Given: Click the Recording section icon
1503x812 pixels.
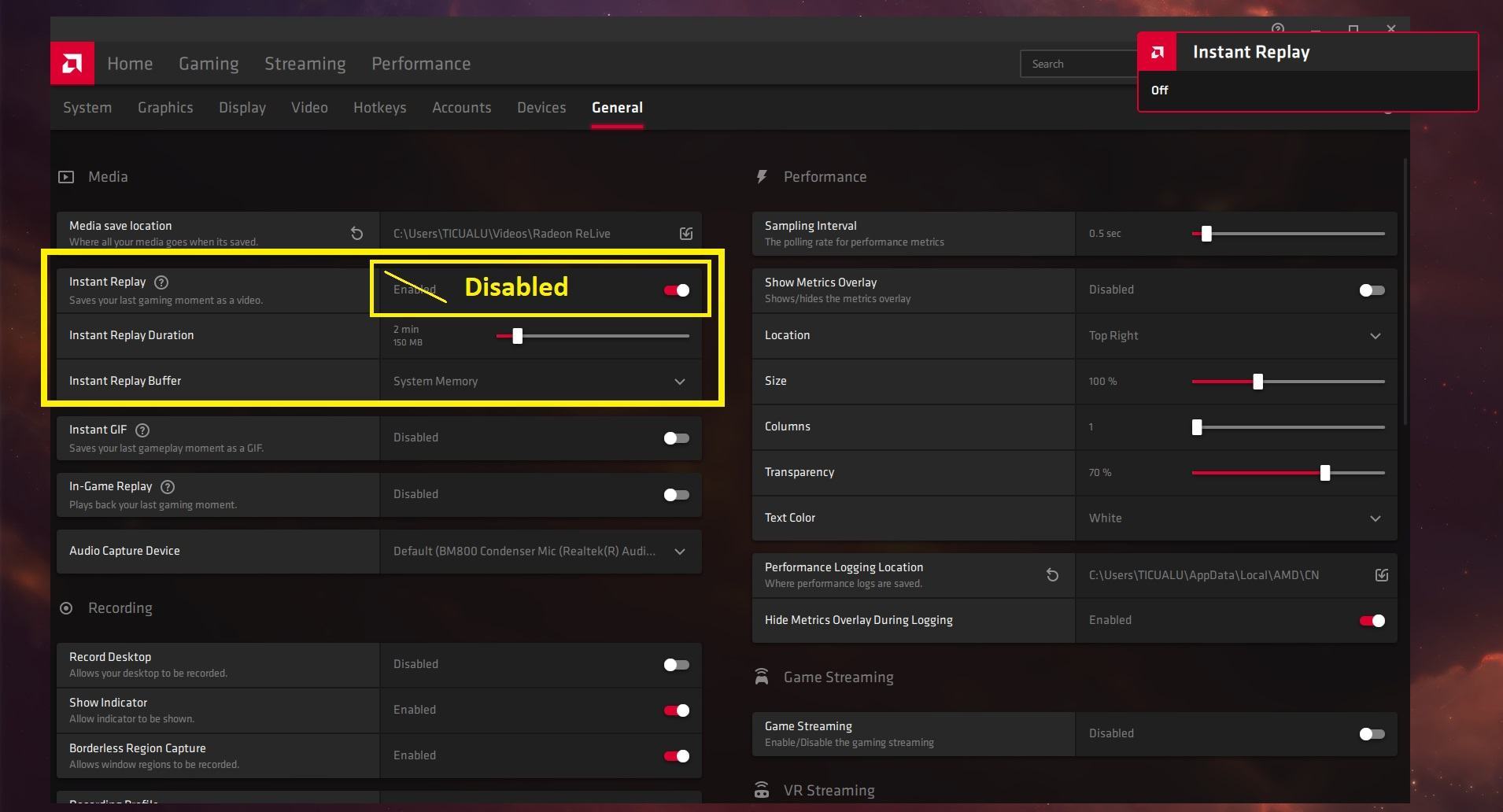Looking at the screenshot, I should (x=66, y=608).
